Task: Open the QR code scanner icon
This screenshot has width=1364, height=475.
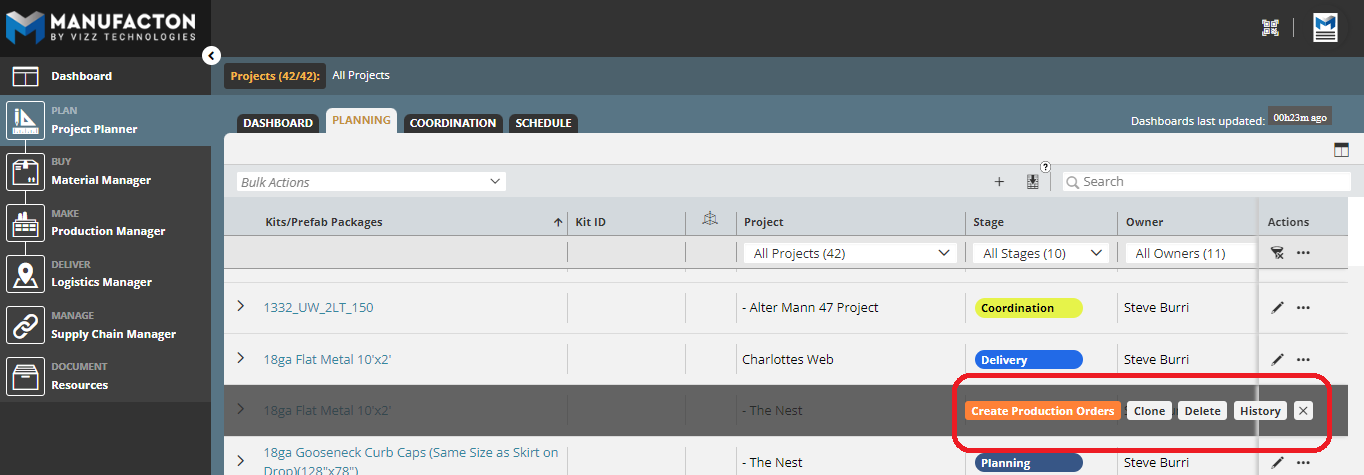Action: 1271,28
